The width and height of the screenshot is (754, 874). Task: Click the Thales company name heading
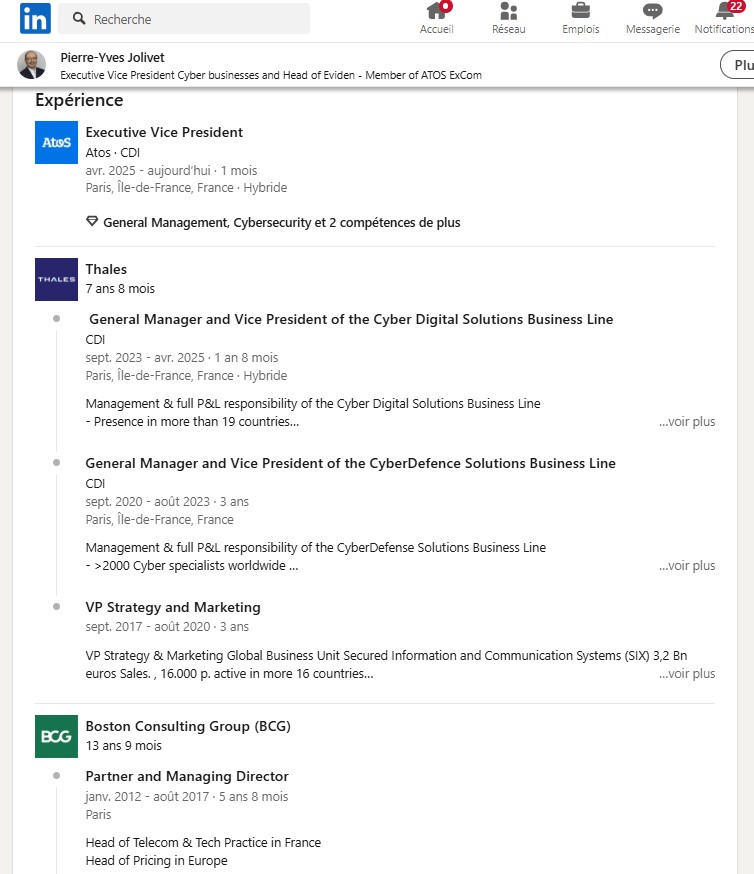point(106,269)
